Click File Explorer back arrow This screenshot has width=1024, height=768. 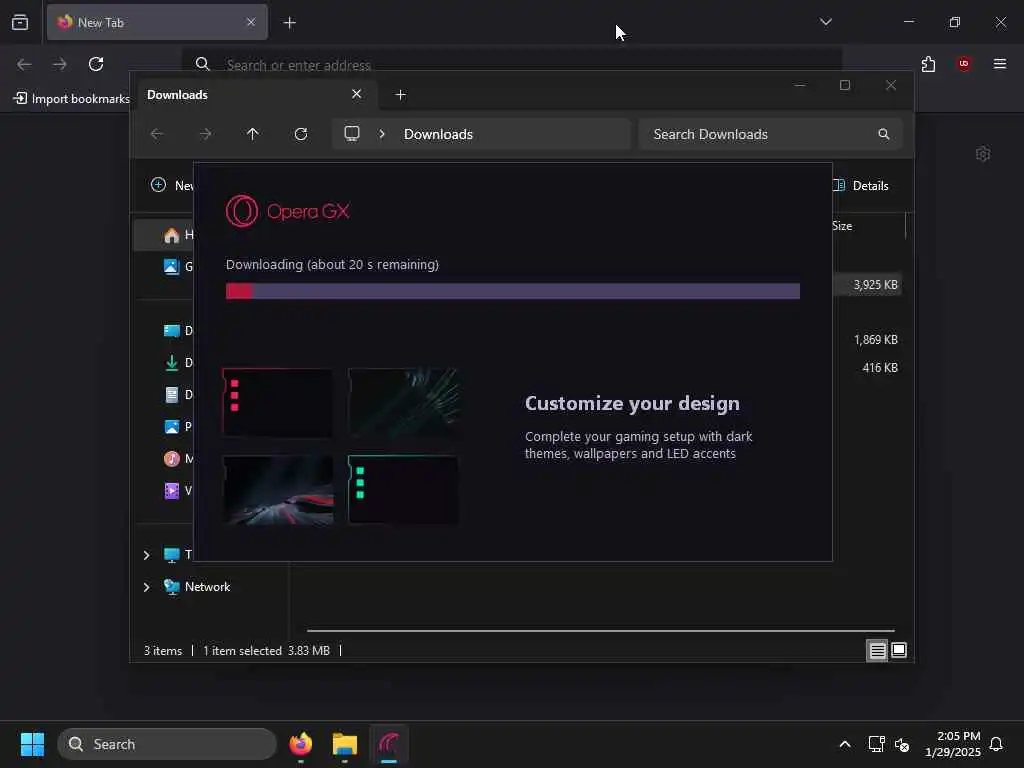pos(157,134)
